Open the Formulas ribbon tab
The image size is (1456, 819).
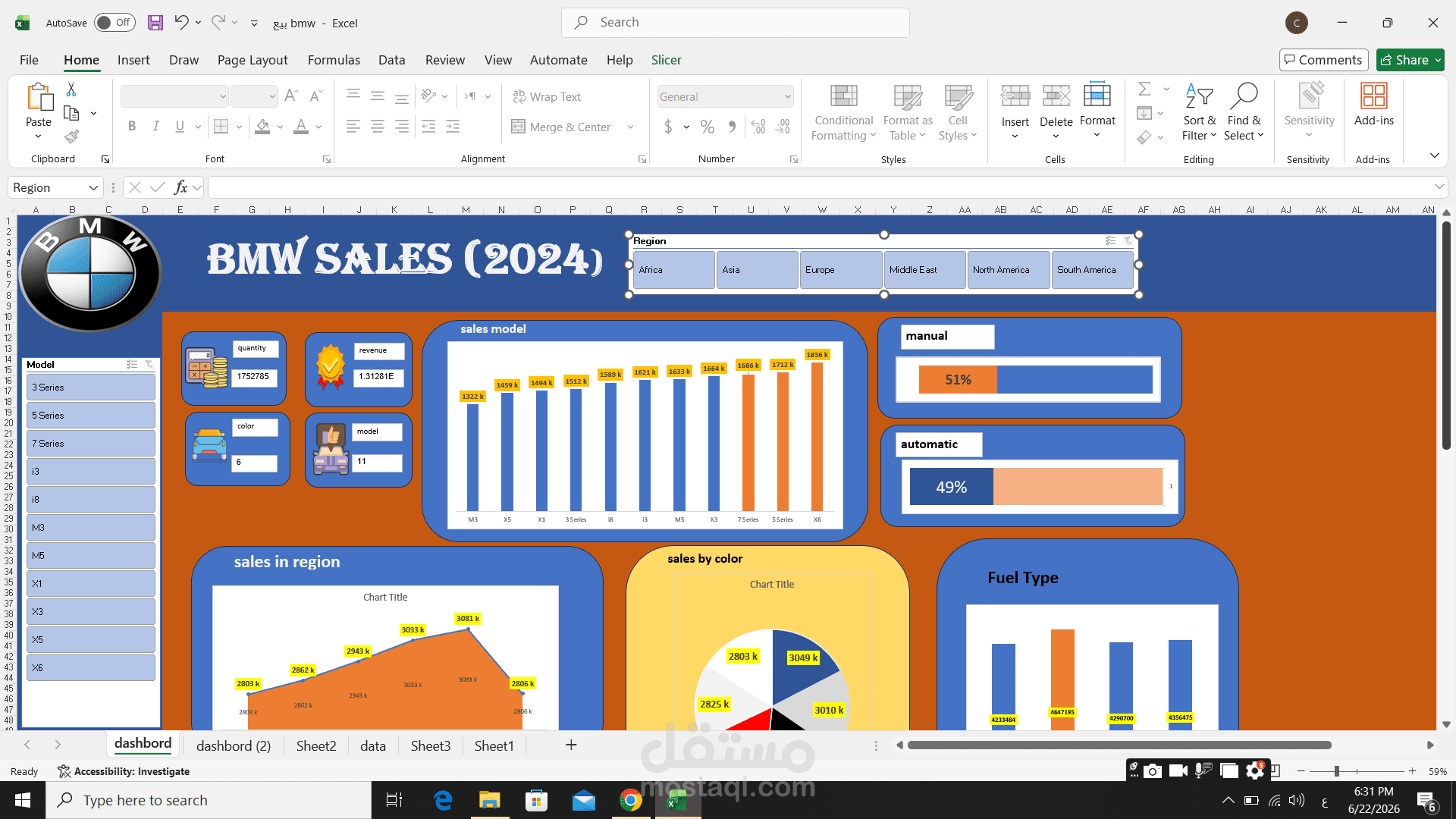coord(334,60)
